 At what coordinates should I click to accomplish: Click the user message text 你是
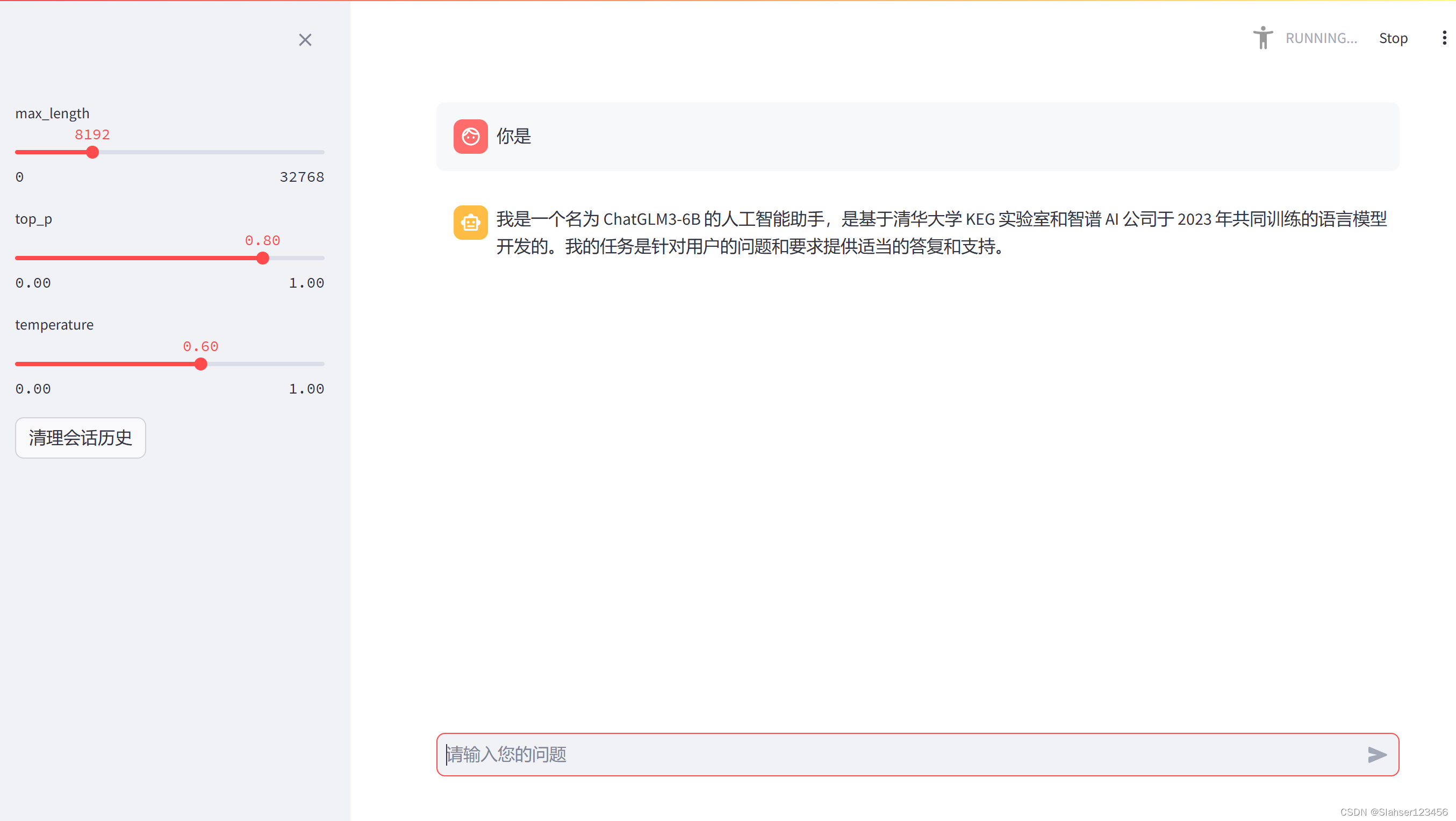[514, 136]
